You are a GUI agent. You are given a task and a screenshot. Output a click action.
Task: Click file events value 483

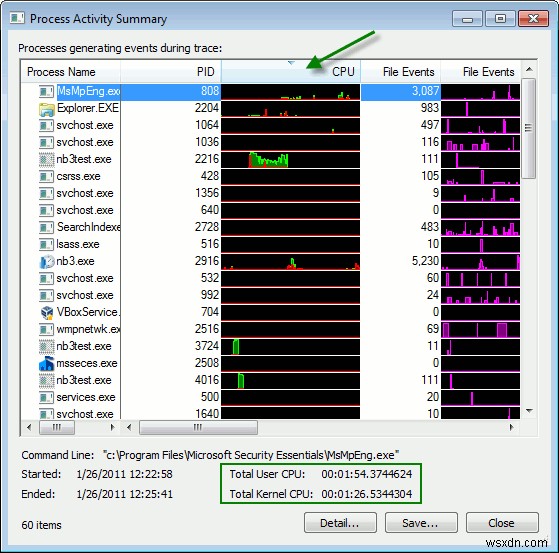click(x=430, y=227)
